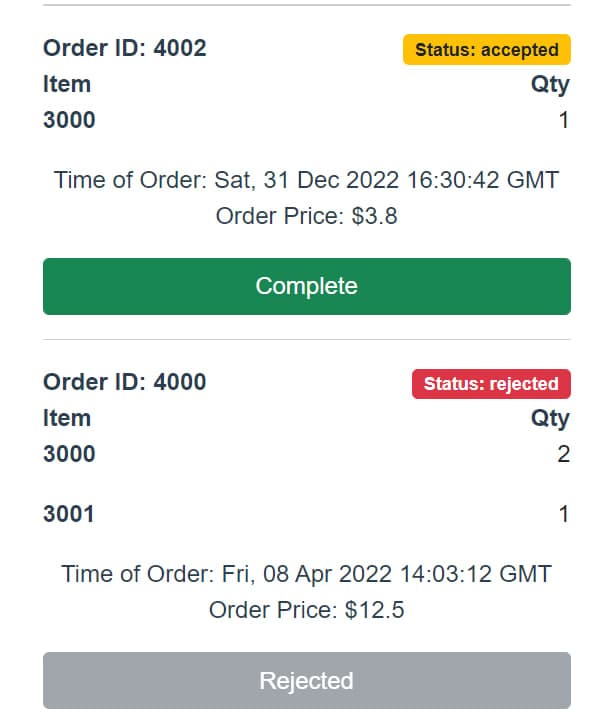Image resolution: width=601 pixels, height=725 pixels.
Task: Click item 3000 in order 4000
Action: [x=70, y=454]
